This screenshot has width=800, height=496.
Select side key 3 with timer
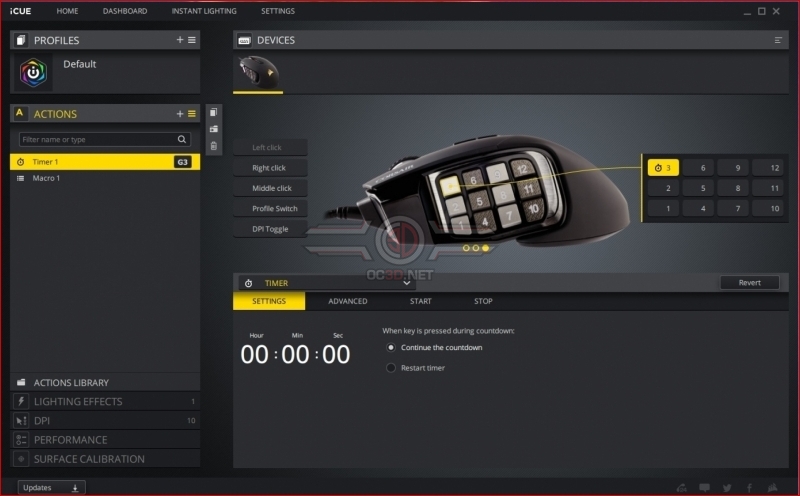click(x=663, y=168)
